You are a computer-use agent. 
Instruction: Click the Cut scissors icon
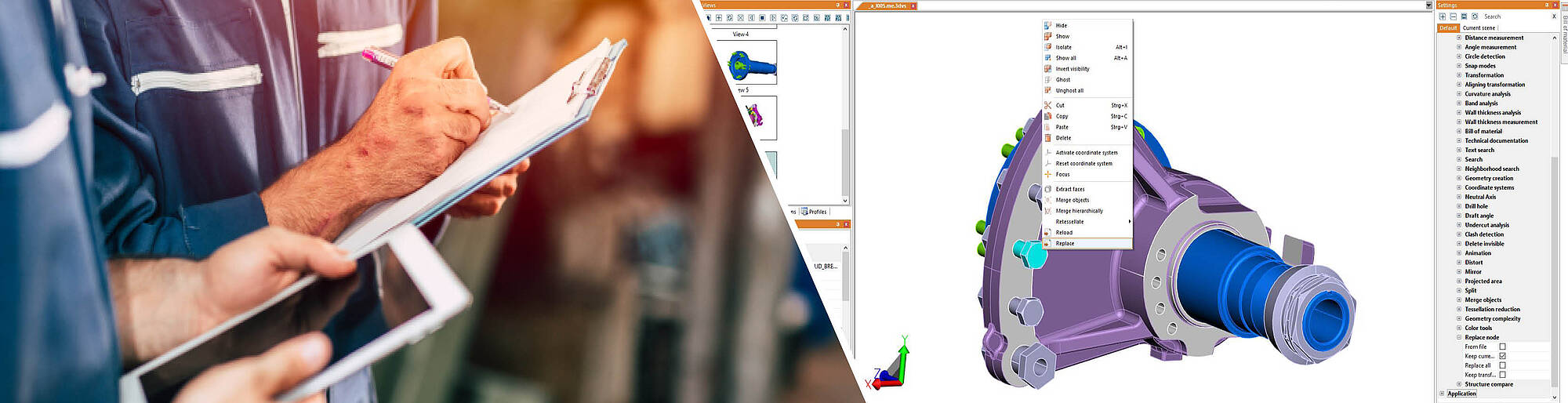(x=1047, y=105)
